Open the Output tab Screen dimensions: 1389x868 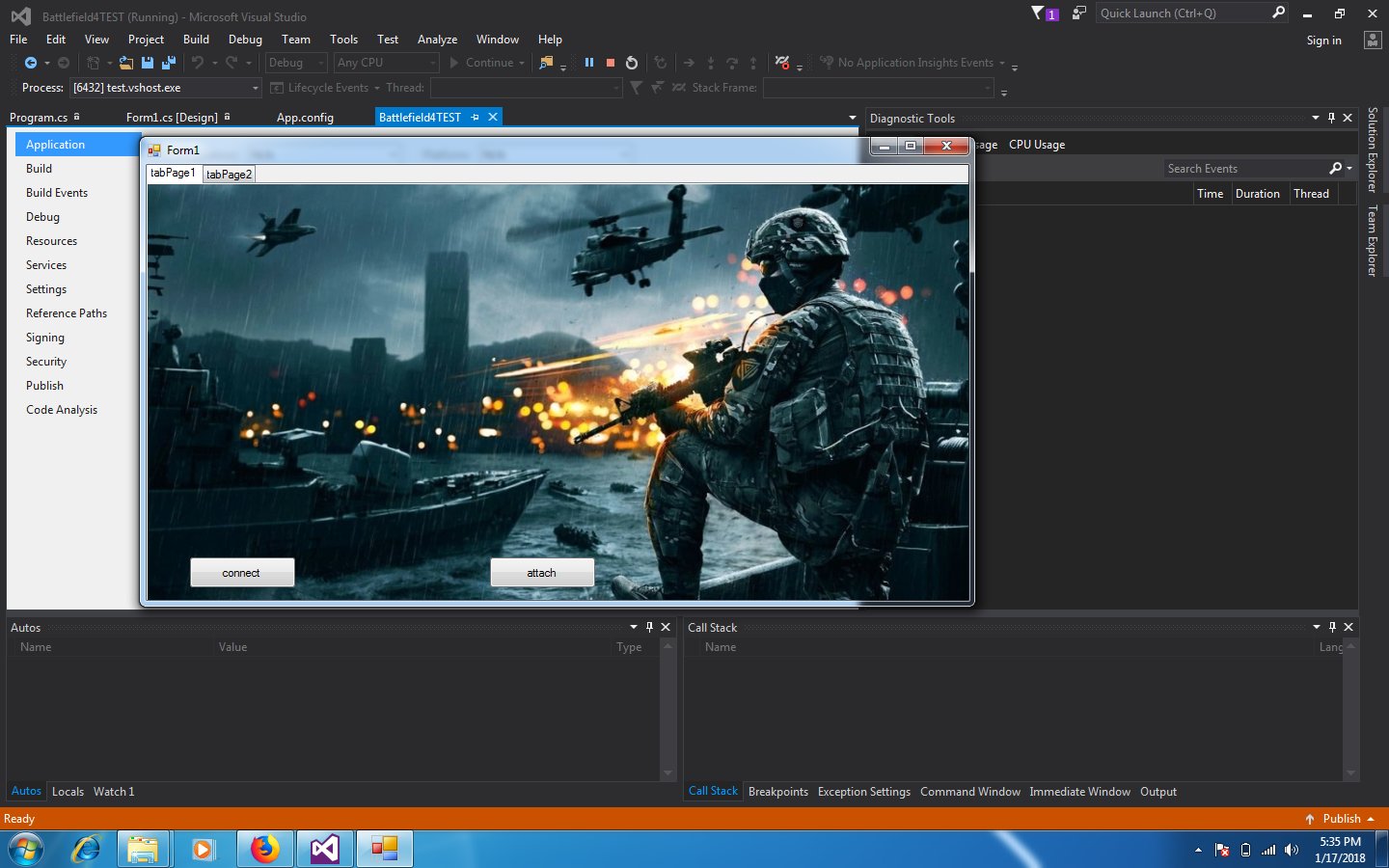pos(1158,792)
